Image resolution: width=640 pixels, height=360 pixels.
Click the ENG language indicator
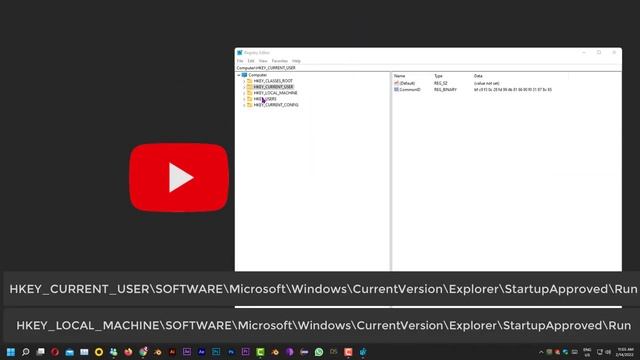click(x=587, y=352)
